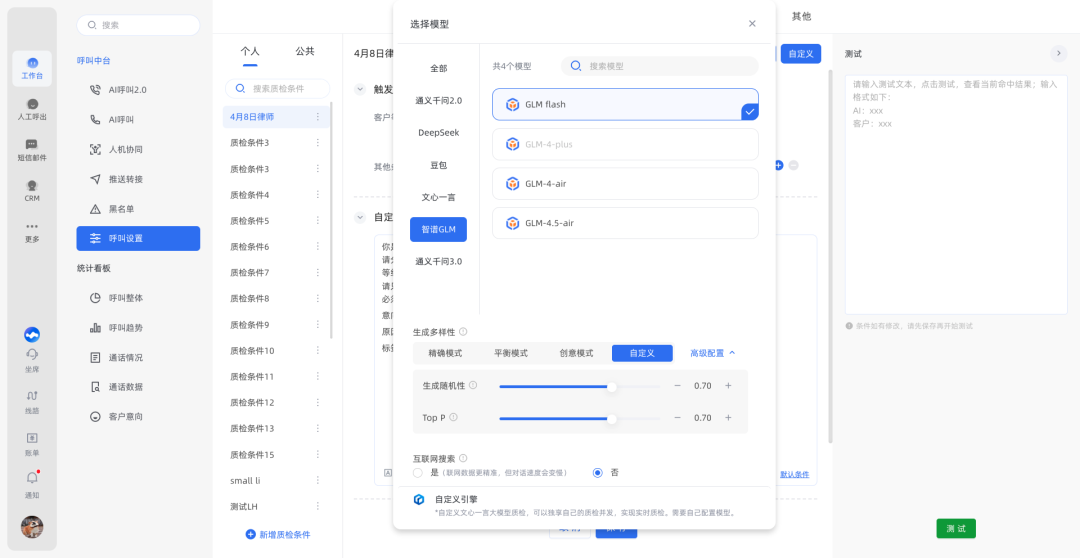Screen dimensions: 1080x558
Task: Collapse the 测试 panel arrow
Action: point(1058,53)
